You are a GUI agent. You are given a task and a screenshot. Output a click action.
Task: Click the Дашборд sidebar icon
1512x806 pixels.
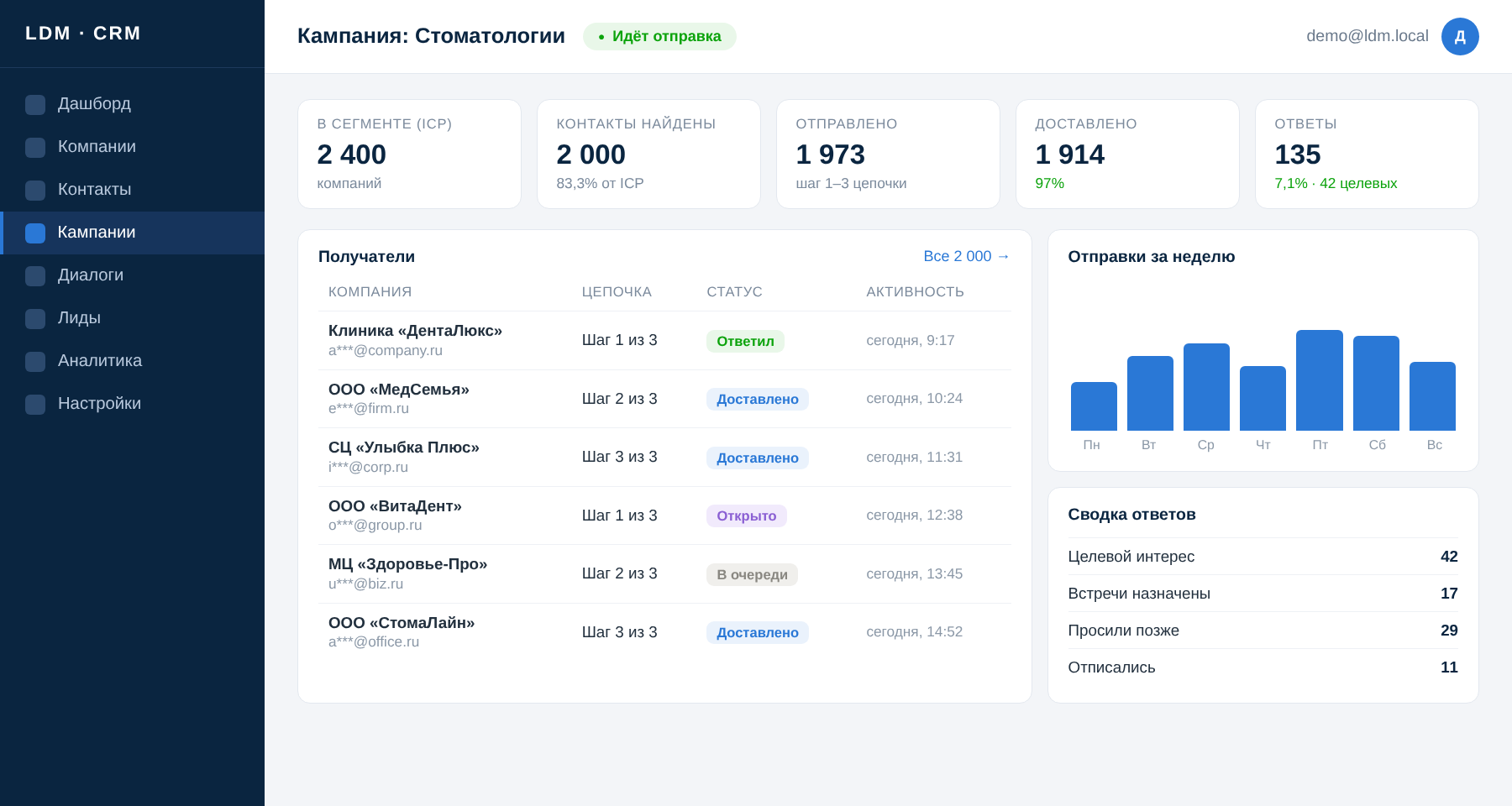click(35, 105)
